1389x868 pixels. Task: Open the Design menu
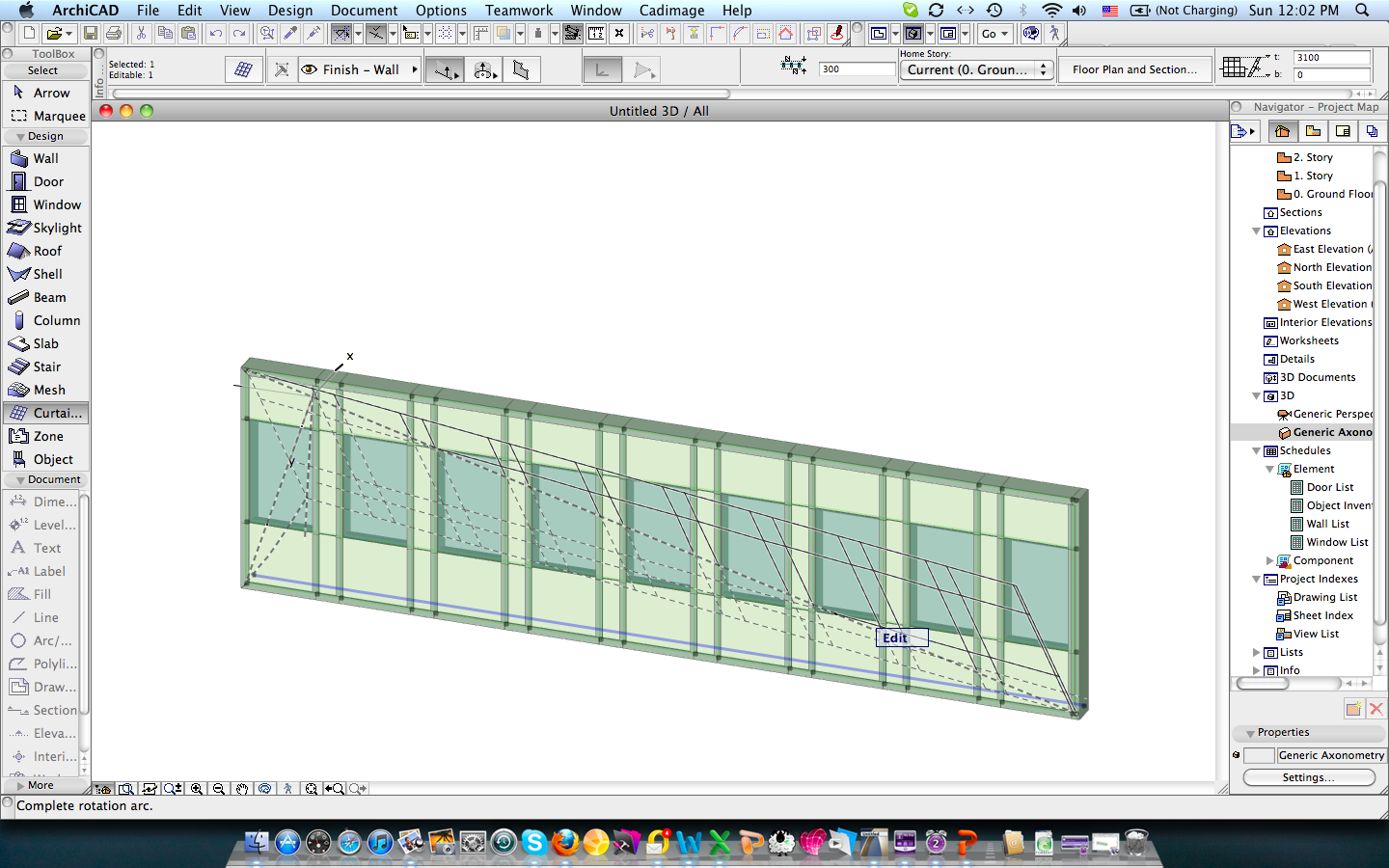(x=290, y=11)
